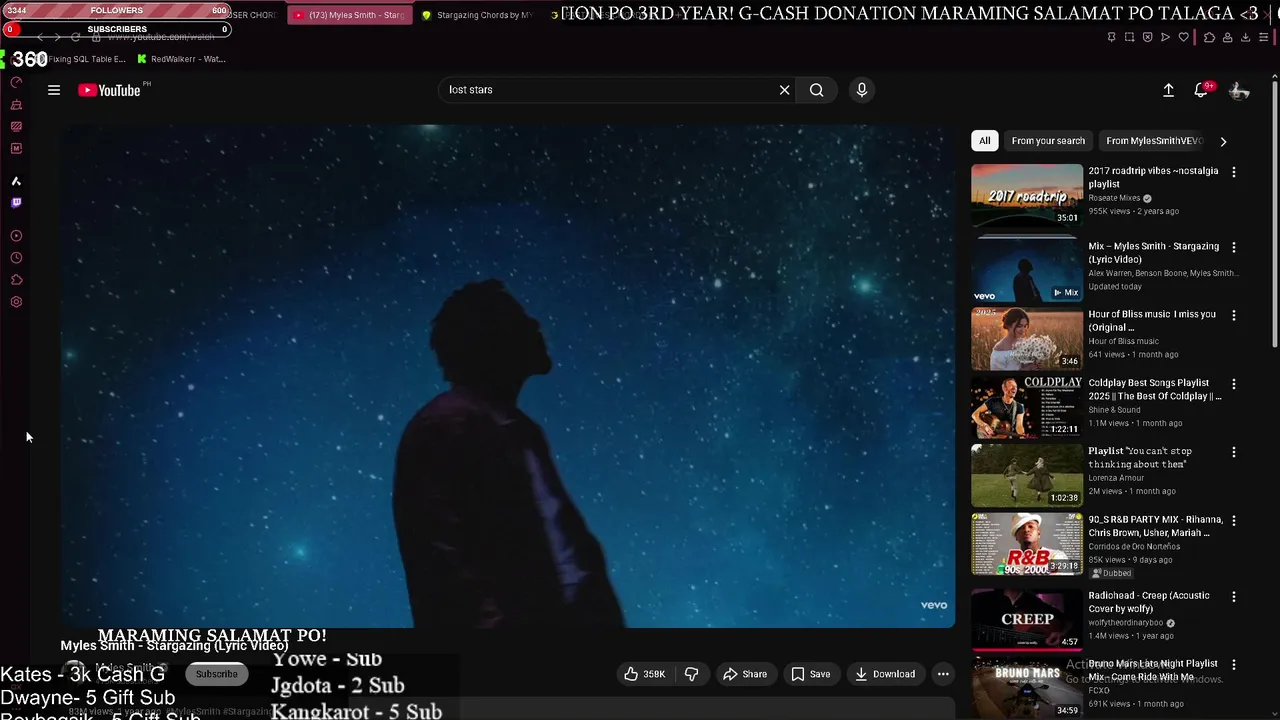
Task: Switch to Myles Smith - Stargazing browser tab
Action: tap(350, 15)
